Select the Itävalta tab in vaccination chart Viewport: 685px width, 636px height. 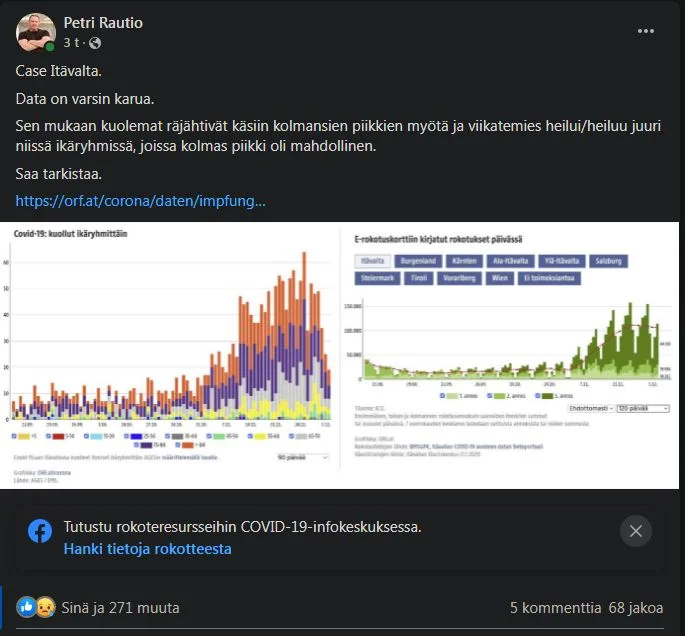372,261
